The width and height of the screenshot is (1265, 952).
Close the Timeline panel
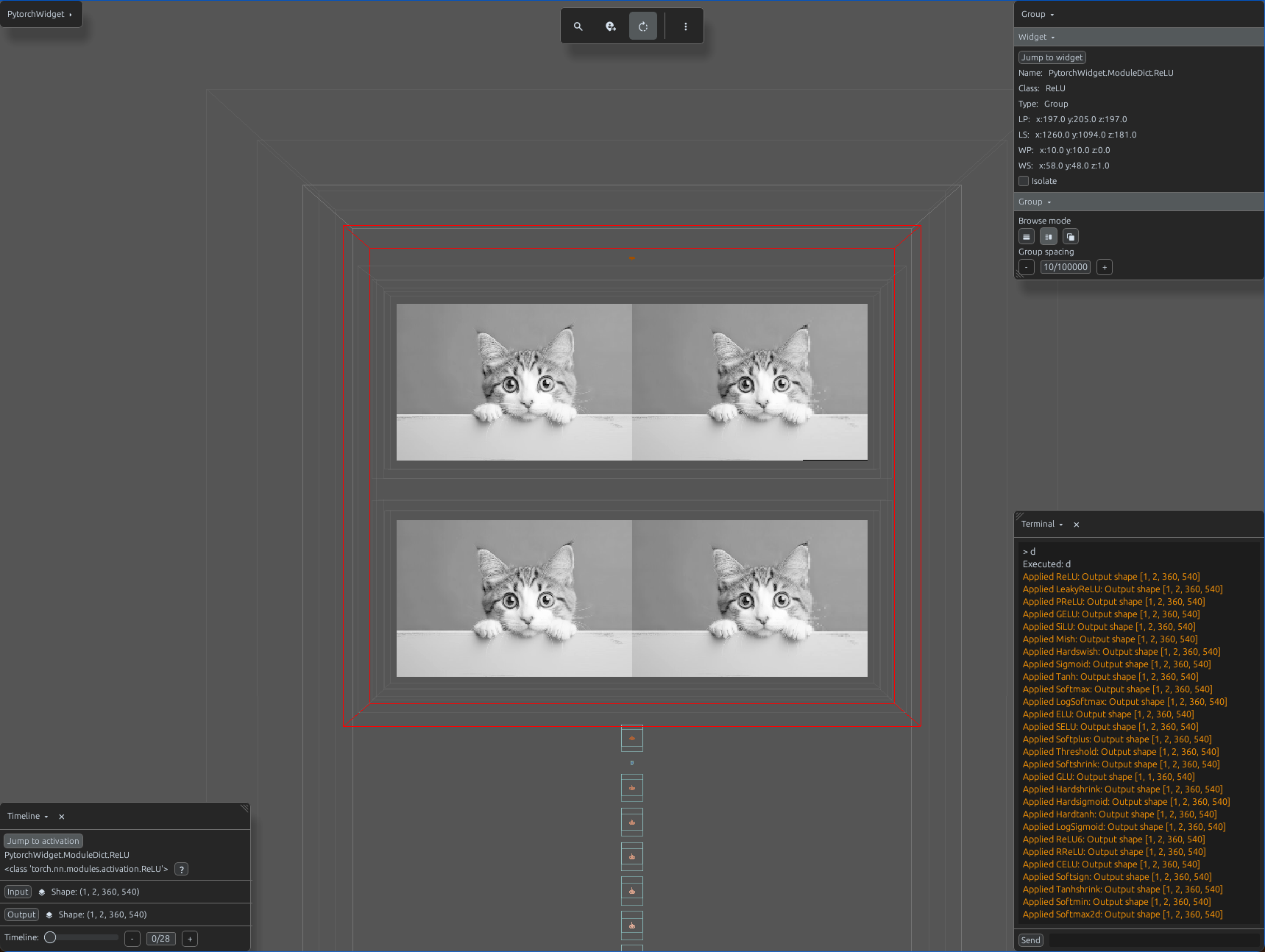[x=62, y=817]
